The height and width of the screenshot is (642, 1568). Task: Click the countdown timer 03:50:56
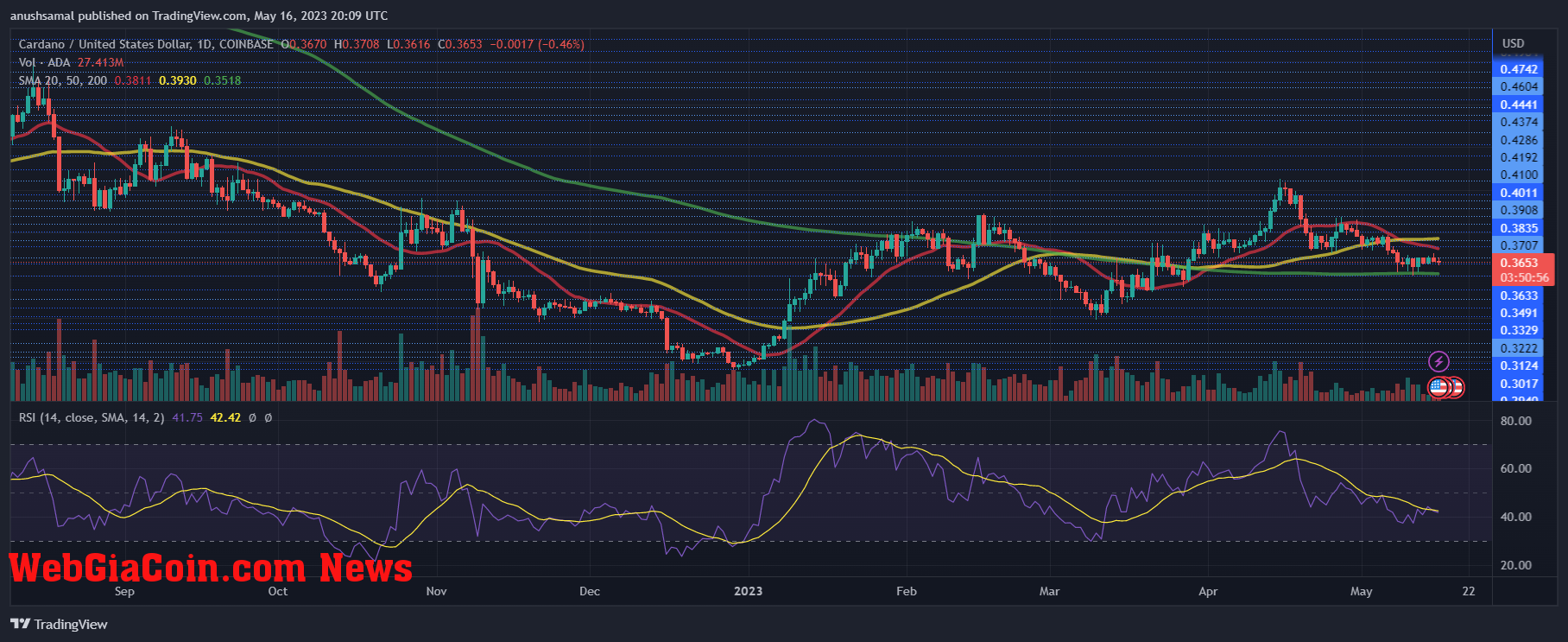coord(1524,277)
